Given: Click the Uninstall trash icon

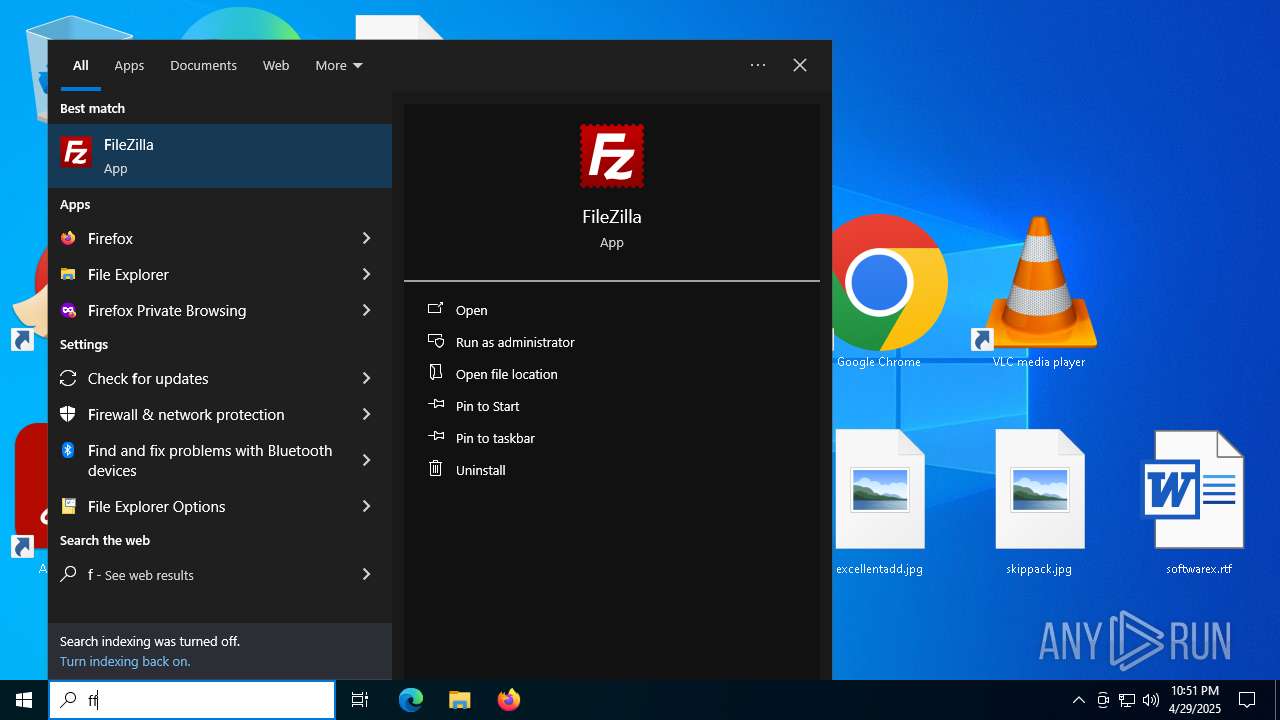Looking at the screenshot, I should point(435,469).
